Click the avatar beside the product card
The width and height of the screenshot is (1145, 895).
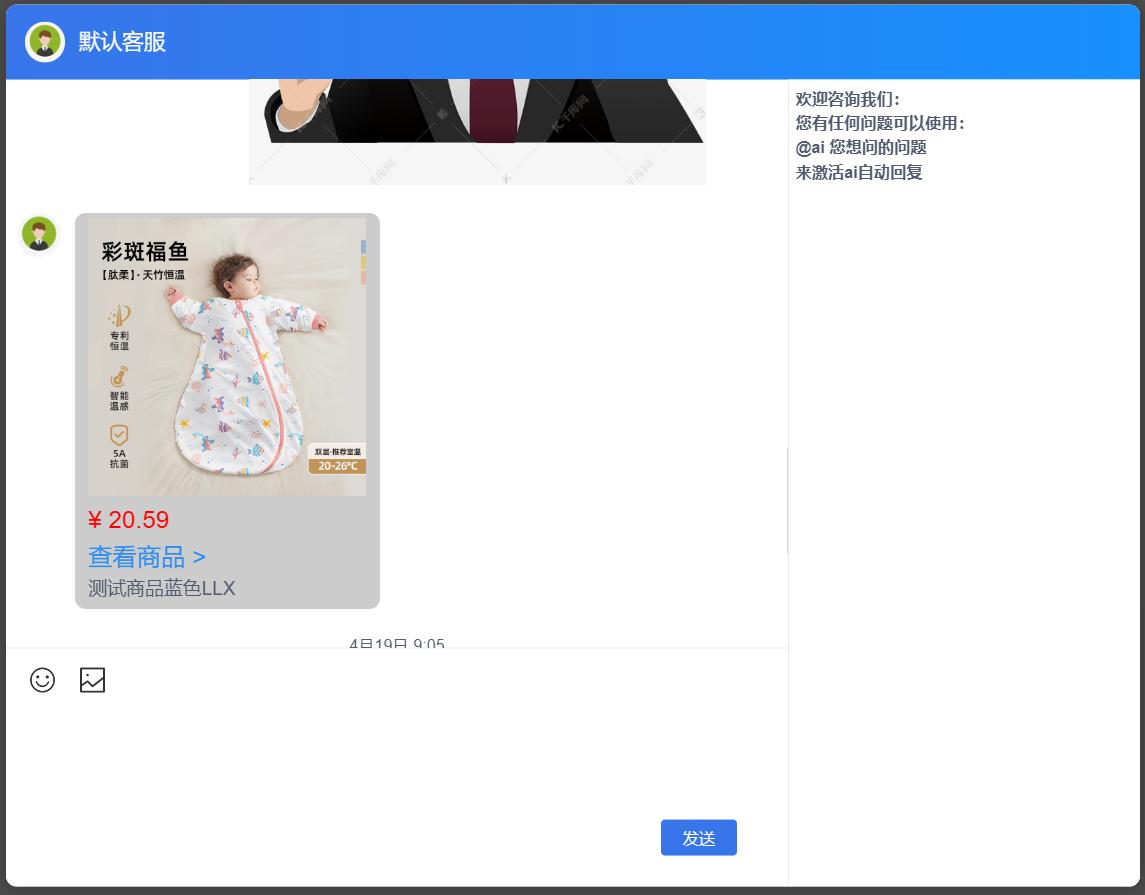[x=39, y=234]
